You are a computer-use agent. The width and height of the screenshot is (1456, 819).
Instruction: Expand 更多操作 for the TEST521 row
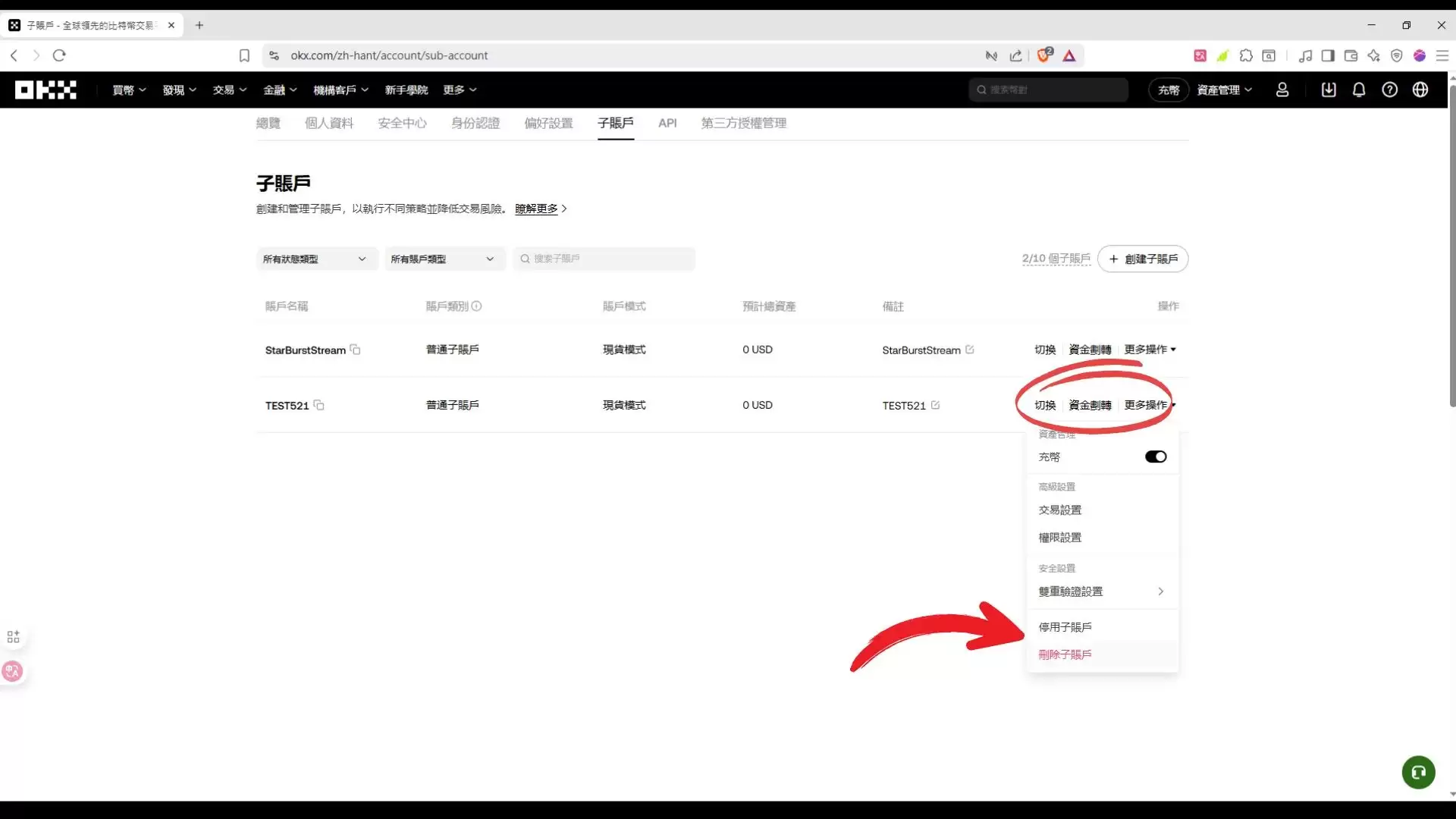[1147, 405]
